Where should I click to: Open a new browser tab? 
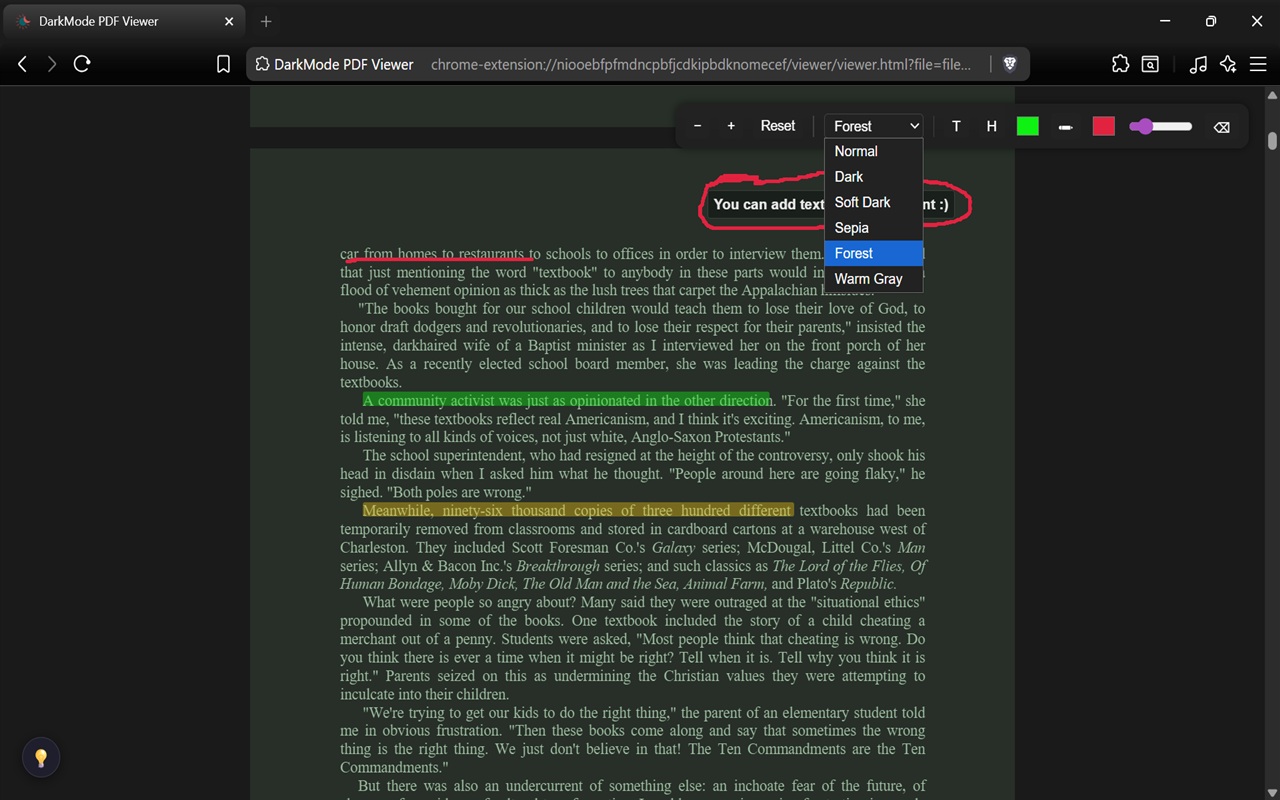pyautogui.click(x=266, y=21)
